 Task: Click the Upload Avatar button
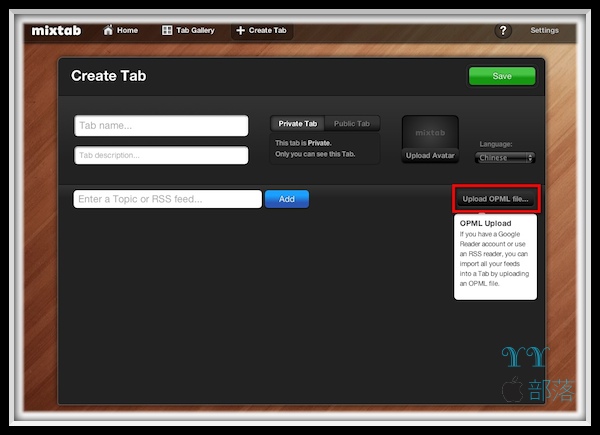(430, 156)
